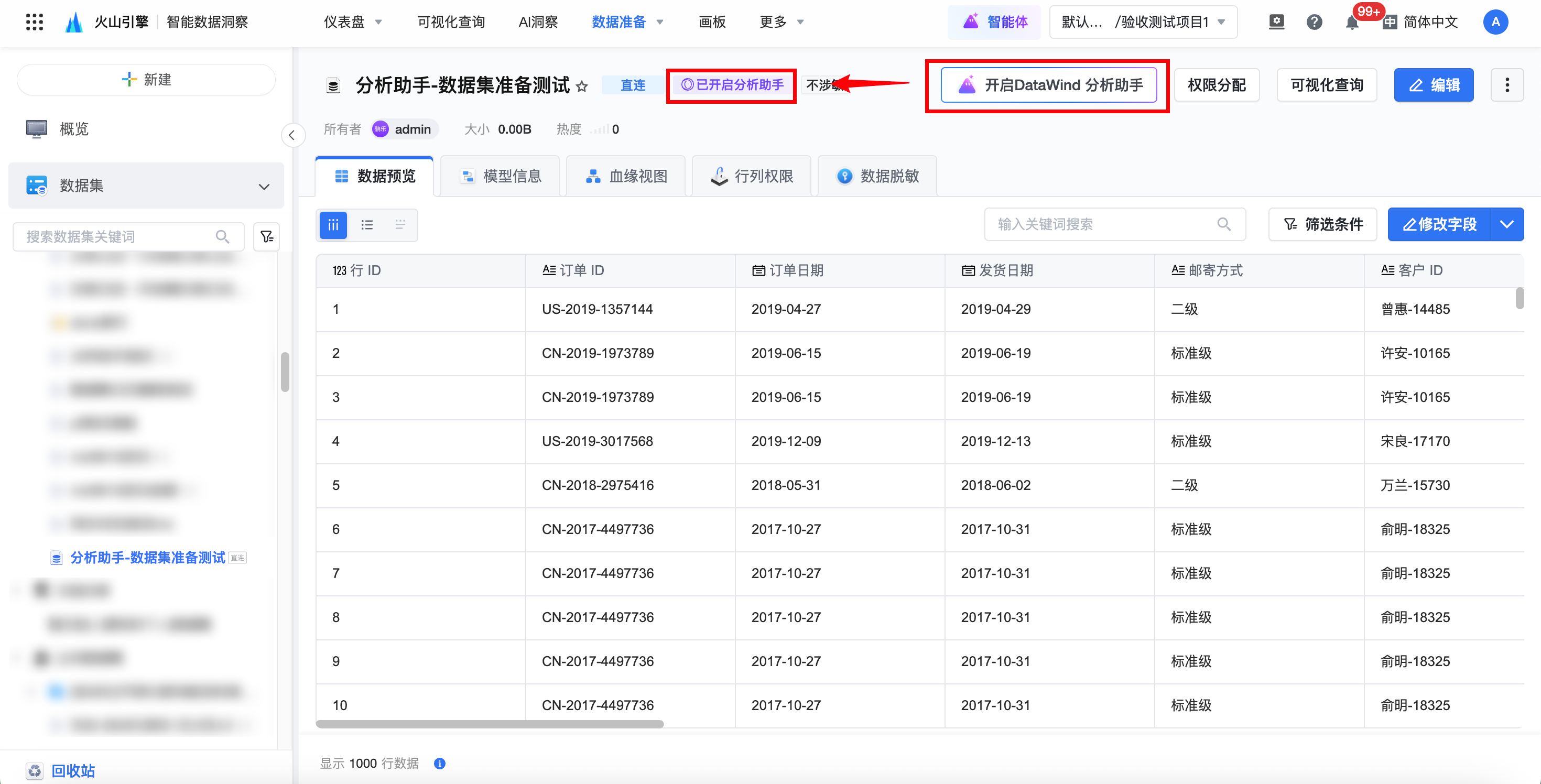The image size is (1541, 784).
Task: Click the search icon in dataset keyword box
Action: pos(223,237)
